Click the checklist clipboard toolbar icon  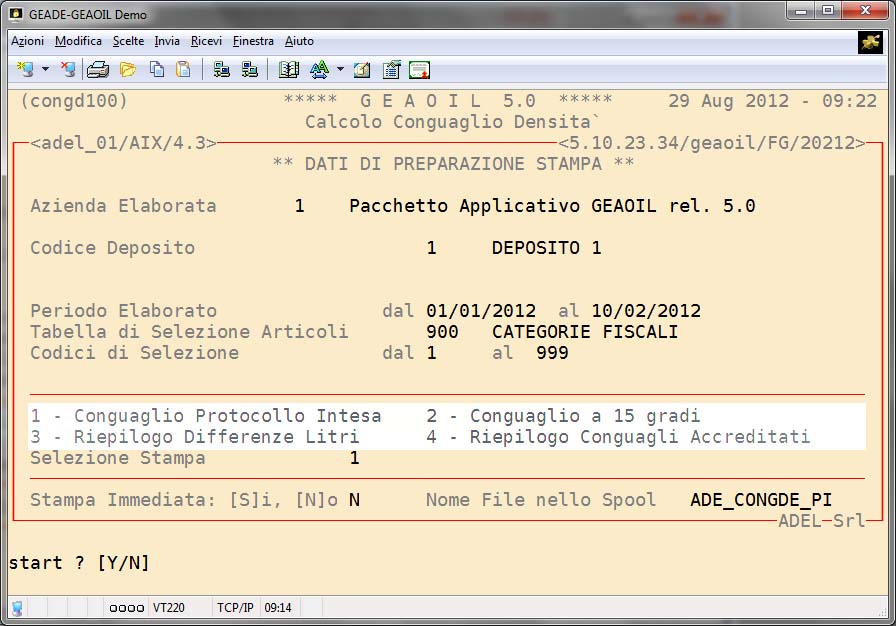click(391, 70)
